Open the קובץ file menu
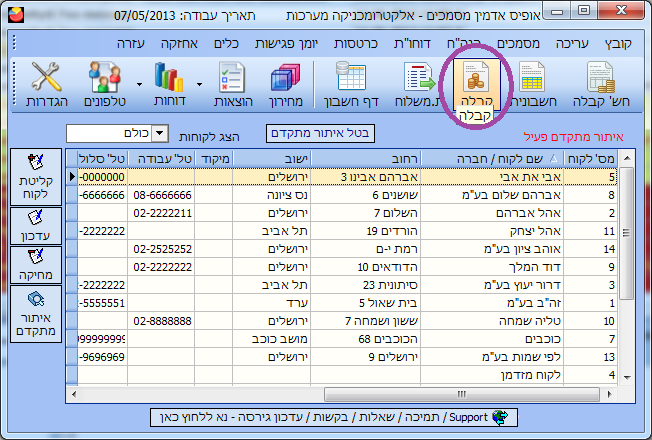 [x=618, y=43]
